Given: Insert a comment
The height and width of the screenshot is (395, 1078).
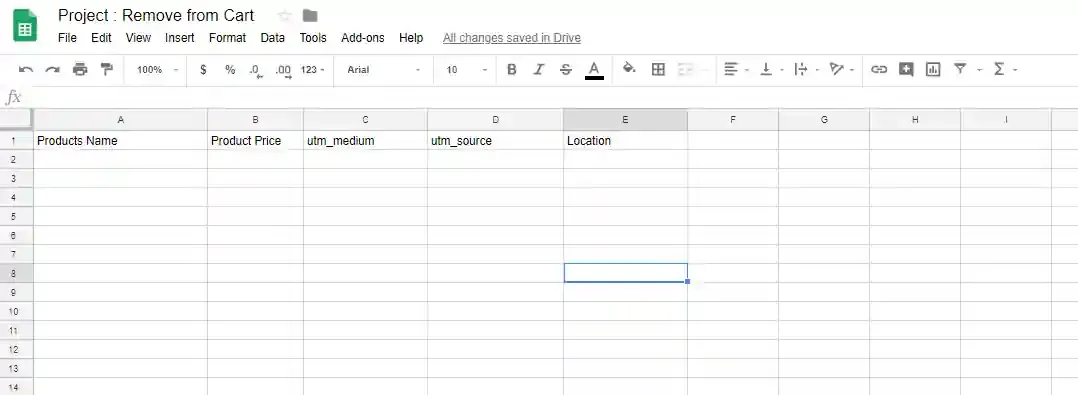Looking at the screenshot, I should (906, 69).
